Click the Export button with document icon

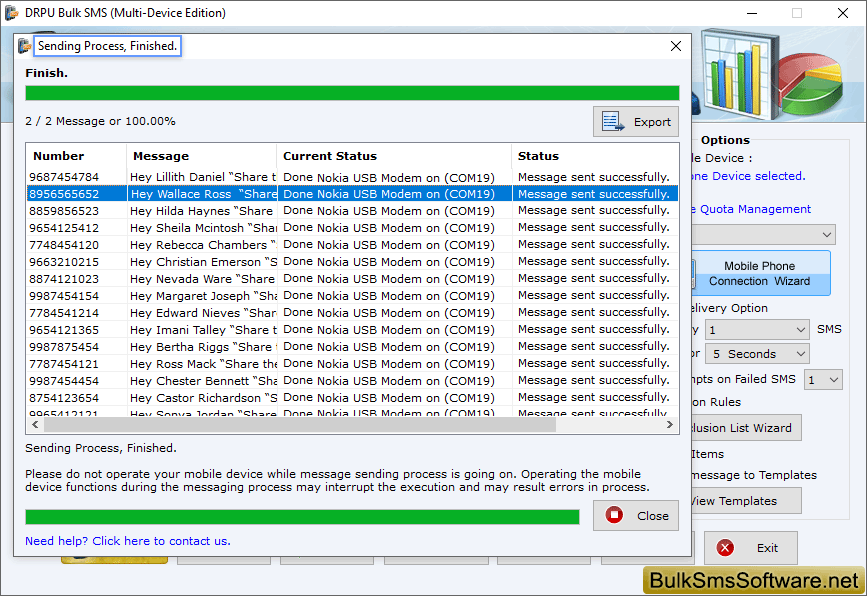click(636, 122)
